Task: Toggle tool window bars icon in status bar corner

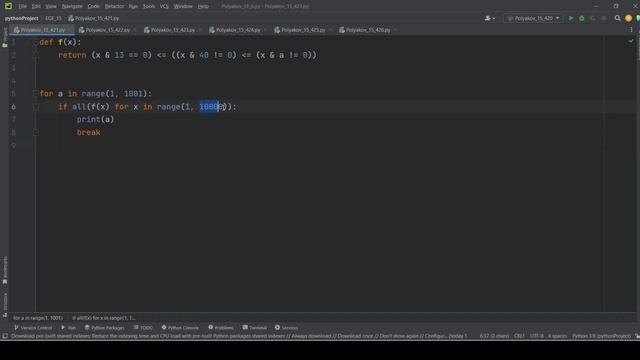Action: [x=5, y=336]
